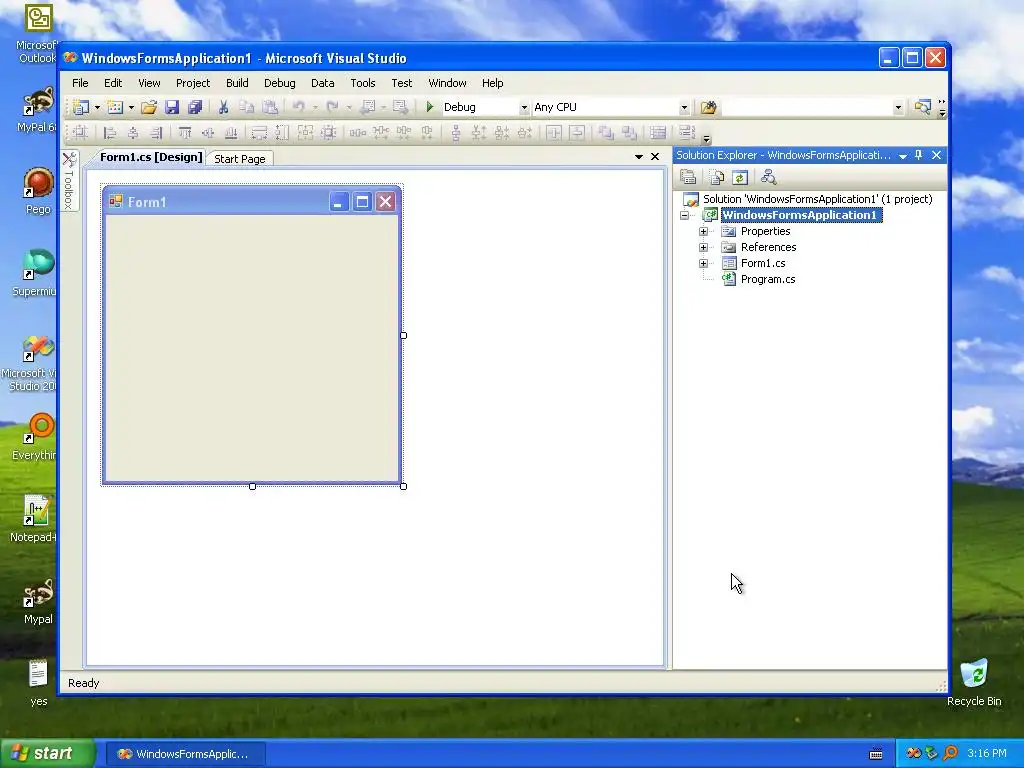
Task: Click the Add New Item toolbar icon
Action: point(116,107)
